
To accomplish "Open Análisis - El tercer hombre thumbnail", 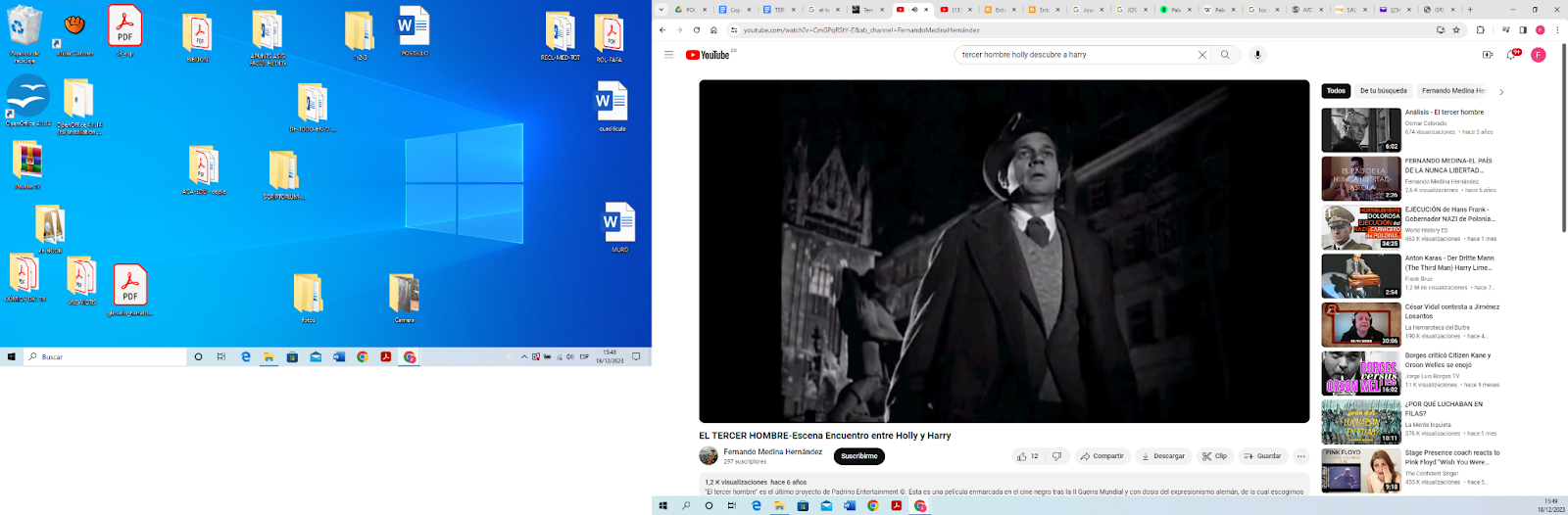I will 1361,129.
